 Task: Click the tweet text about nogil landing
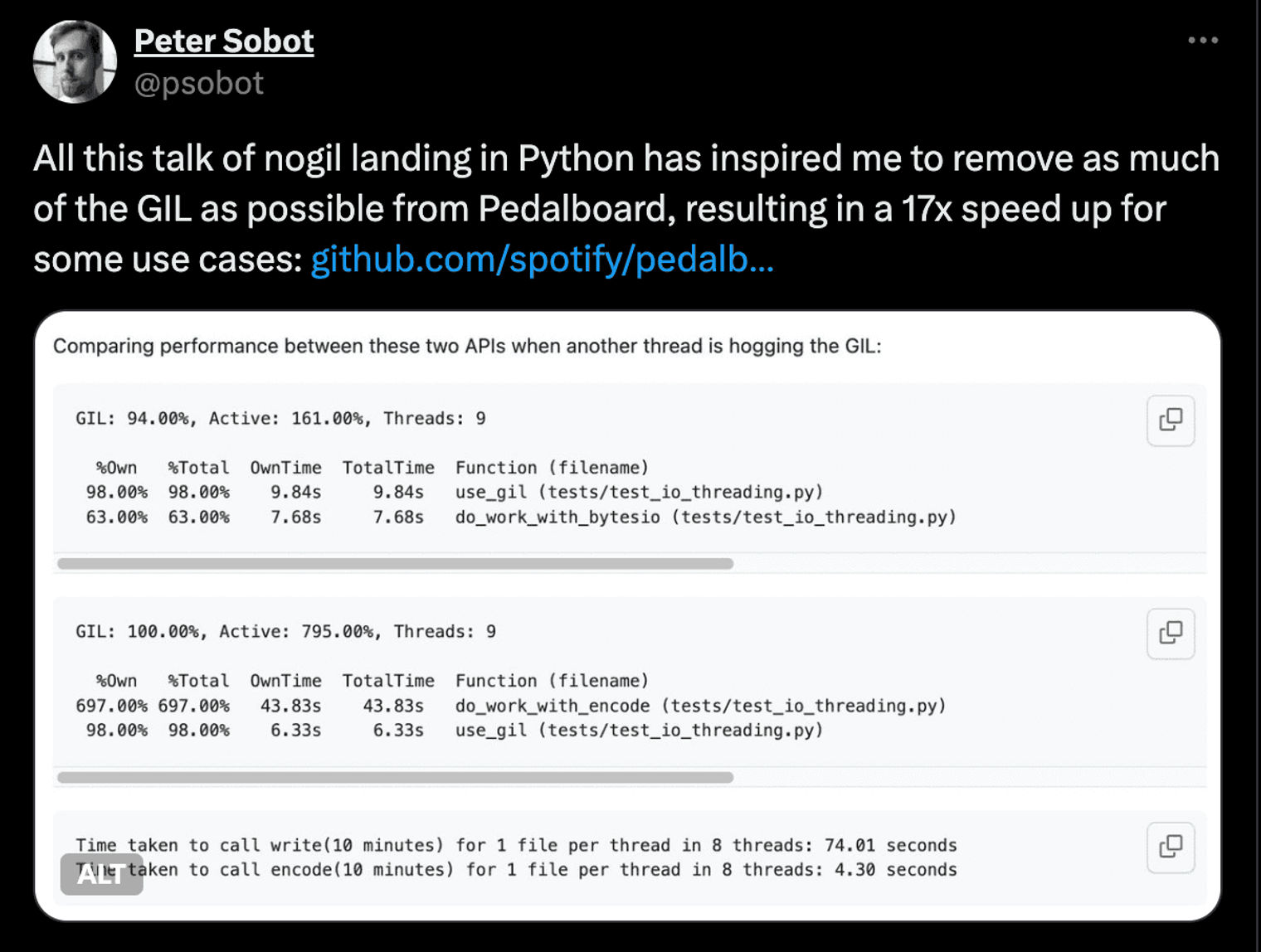626,208
